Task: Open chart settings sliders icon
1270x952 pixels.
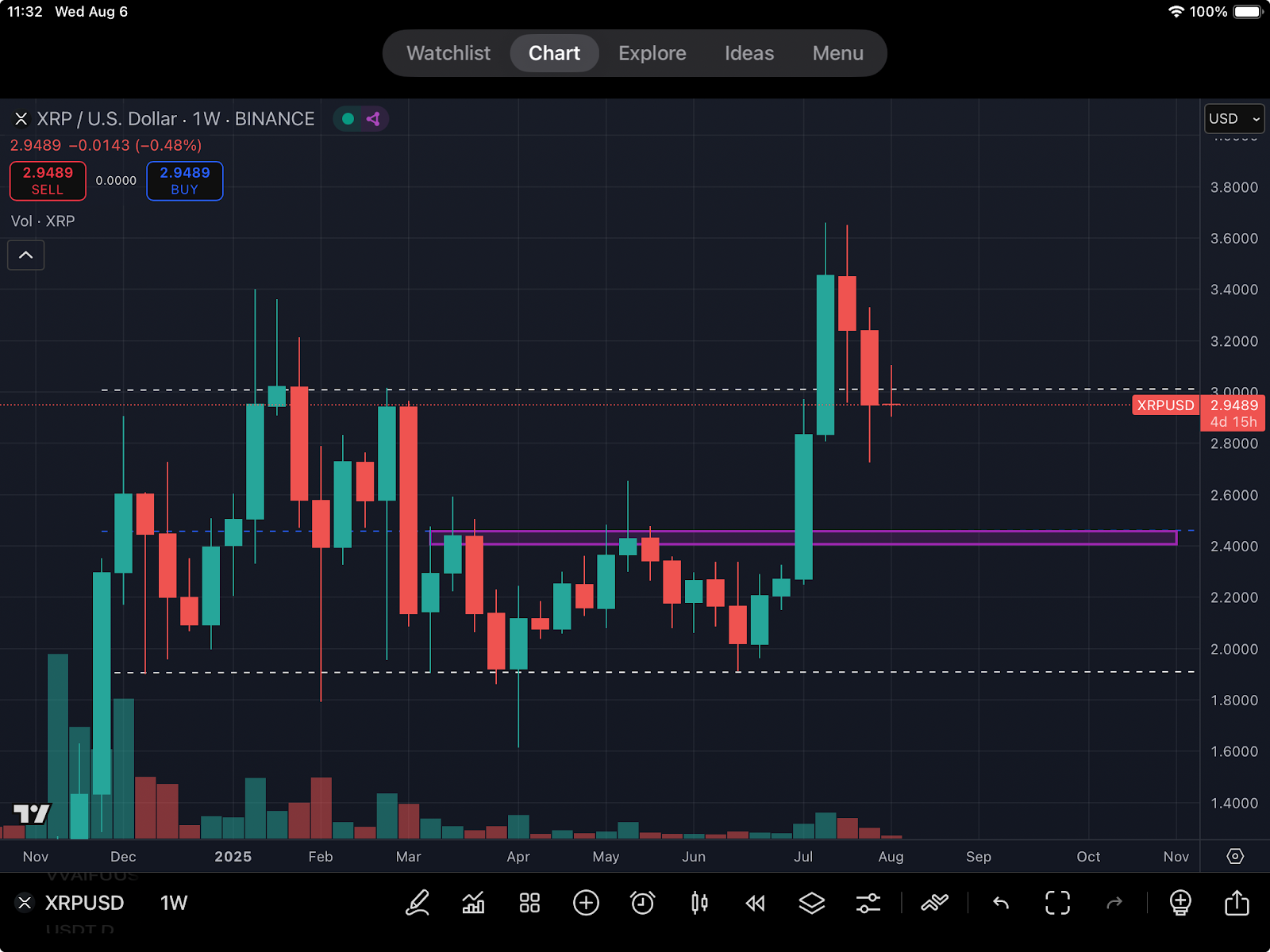Action: click(868, 903)
